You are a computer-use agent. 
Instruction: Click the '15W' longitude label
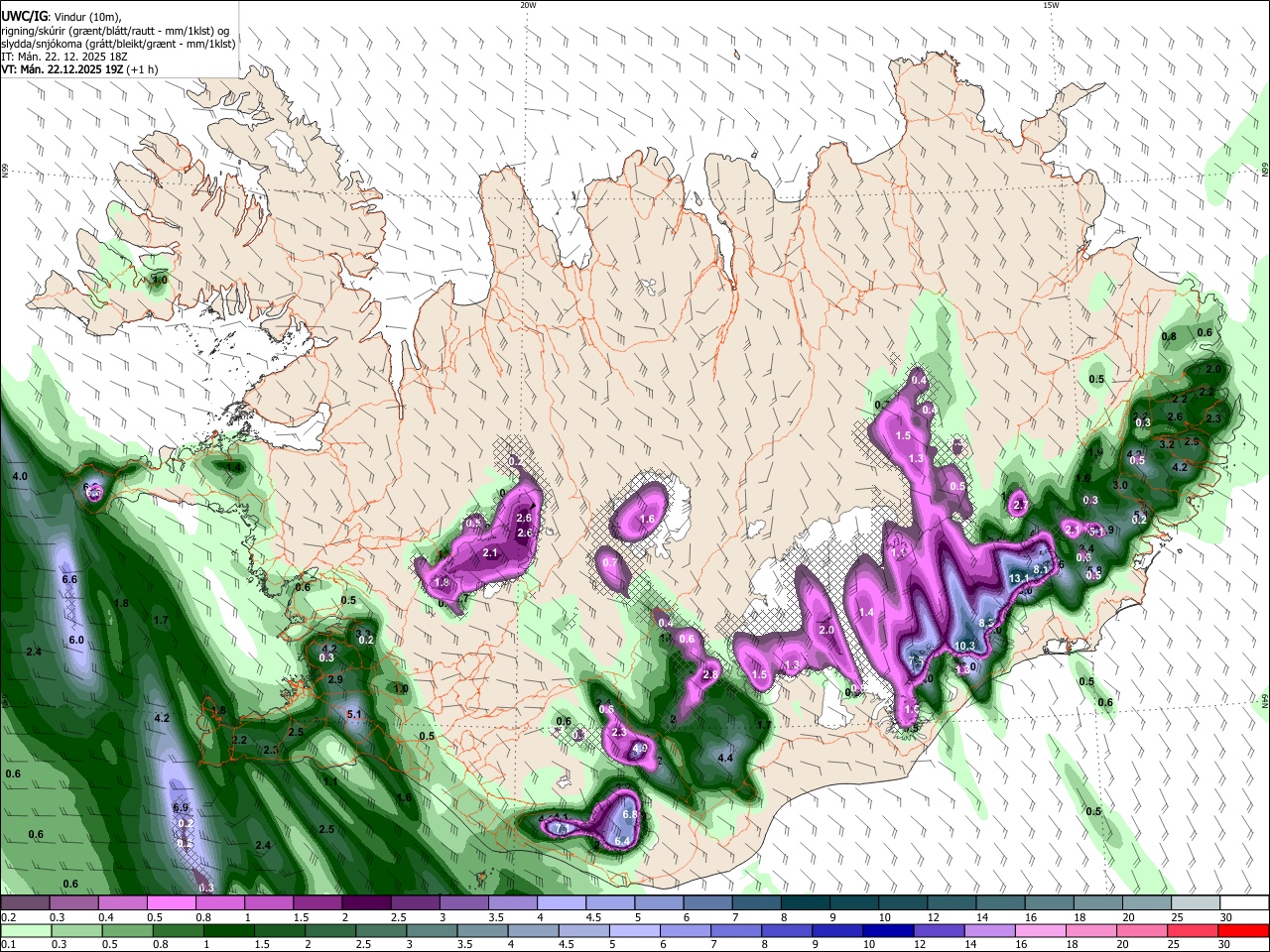pos(1050,5)
